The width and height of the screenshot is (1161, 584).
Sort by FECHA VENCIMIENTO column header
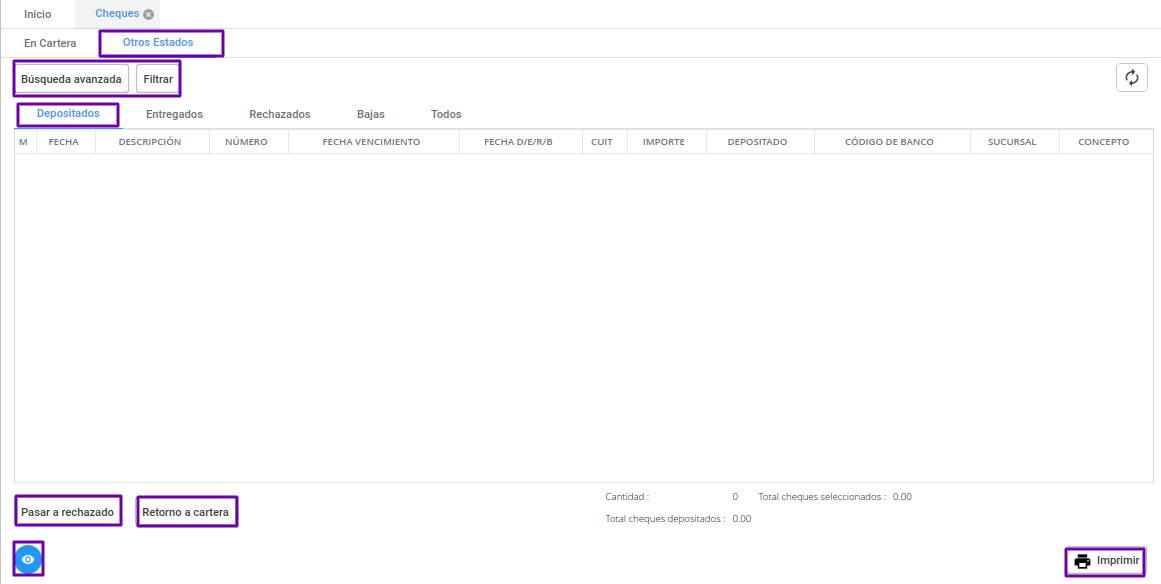(372, 141)
